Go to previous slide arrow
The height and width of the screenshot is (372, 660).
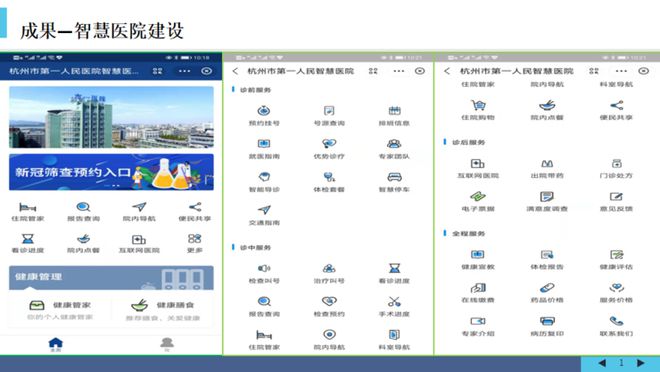[x=602, y=363]
